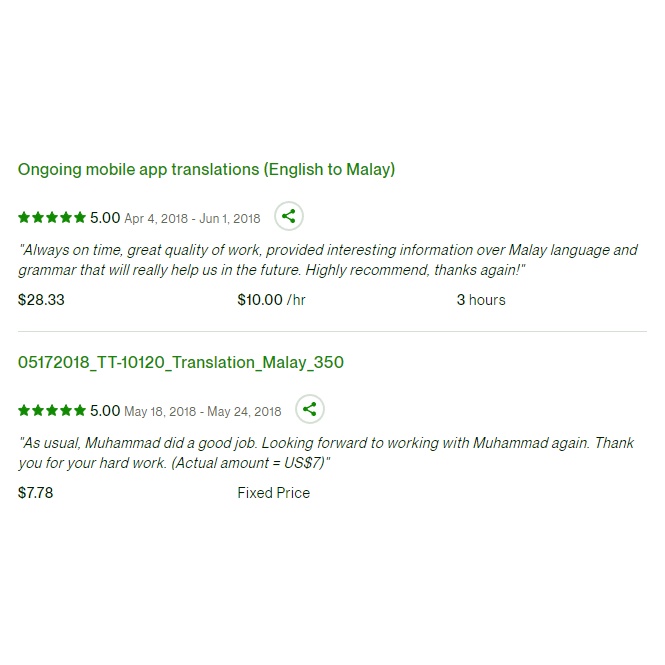
Task: Click share icon for mobile app translations review
Action: coord(288,217)
